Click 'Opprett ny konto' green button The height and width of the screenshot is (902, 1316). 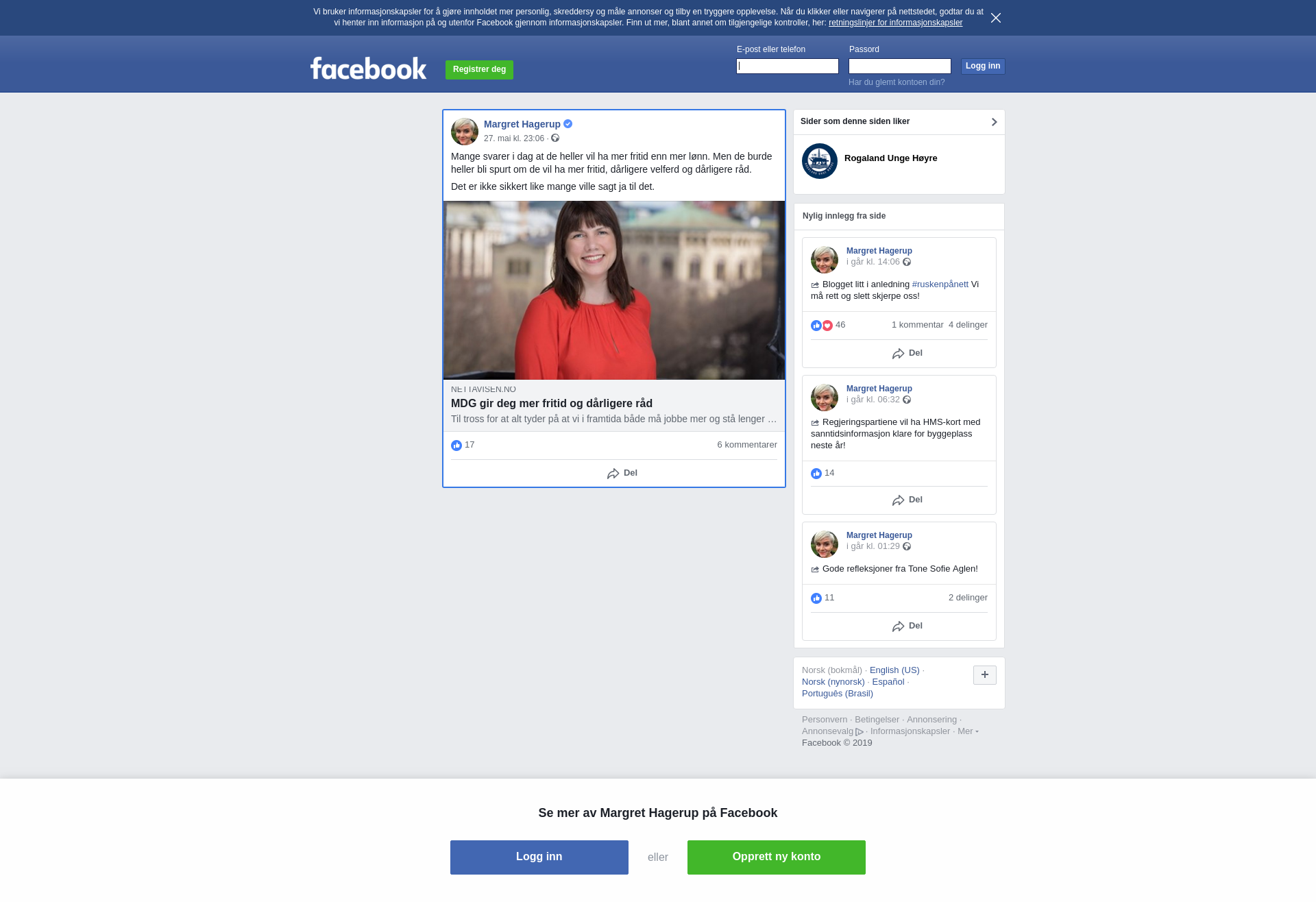click(x=777, y=857)
